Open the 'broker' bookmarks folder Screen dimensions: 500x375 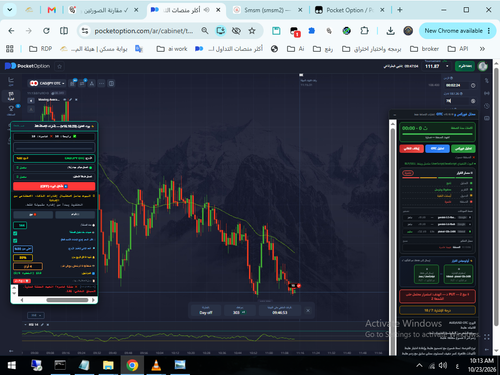point(424,49)
